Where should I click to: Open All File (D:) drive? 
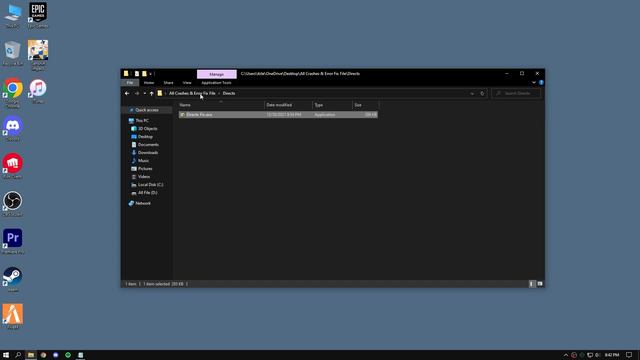point(147,193)
